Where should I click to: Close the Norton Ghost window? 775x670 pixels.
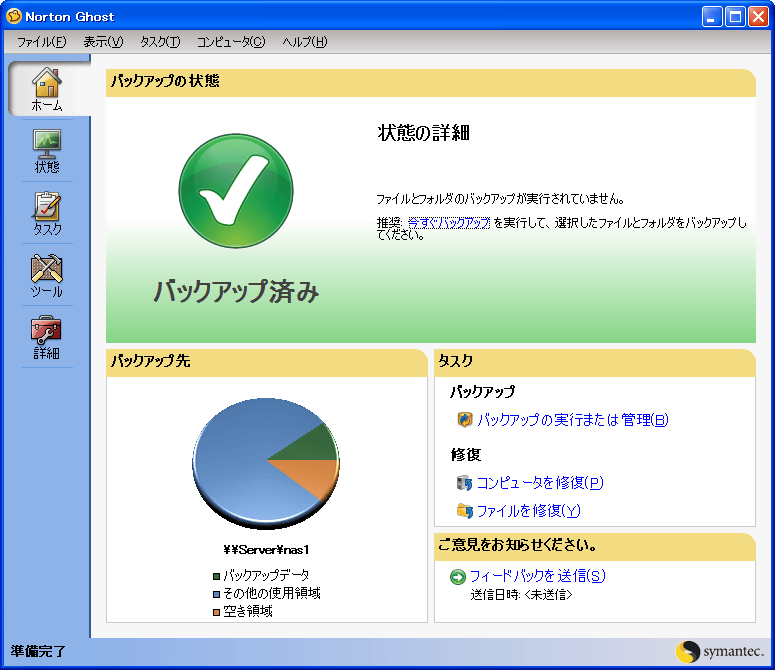point(758,17)
